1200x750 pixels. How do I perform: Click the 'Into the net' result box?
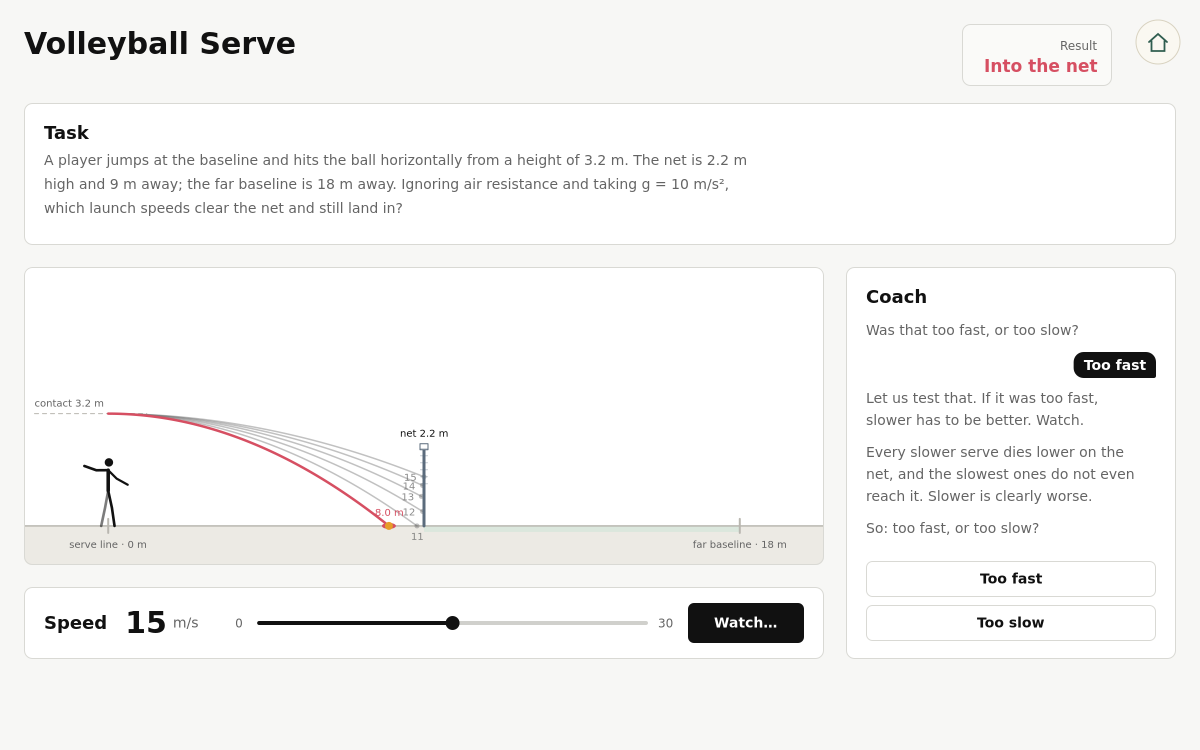point(1037,55)
